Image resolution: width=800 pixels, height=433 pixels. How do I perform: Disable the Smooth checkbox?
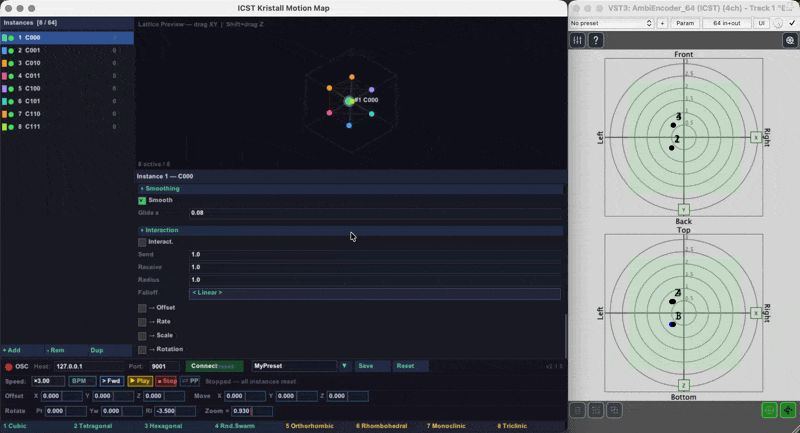click(142, 200)
